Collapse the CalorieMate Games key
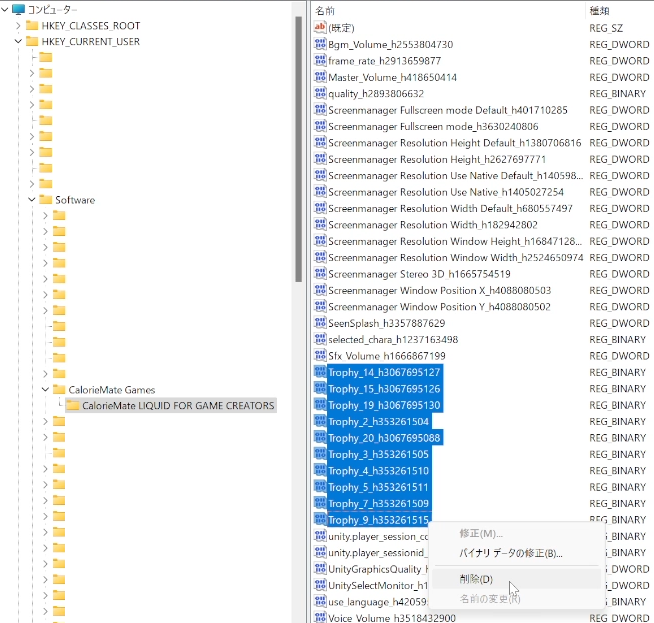The height and width of the screenshot is (623, 654). click(45, 390)
